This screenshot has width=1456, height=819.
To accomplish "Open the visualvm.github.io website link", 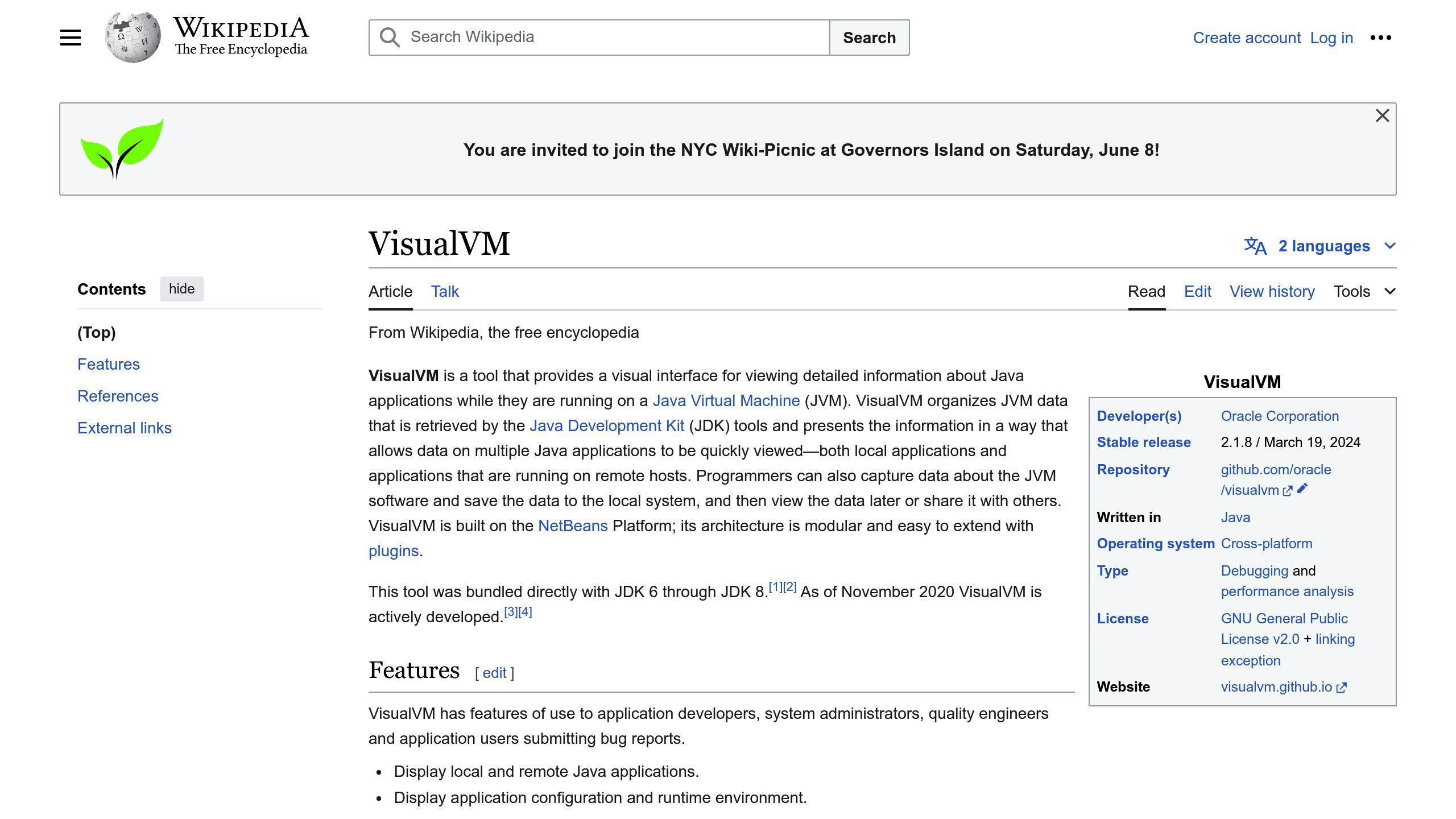I will [1276, 686].
